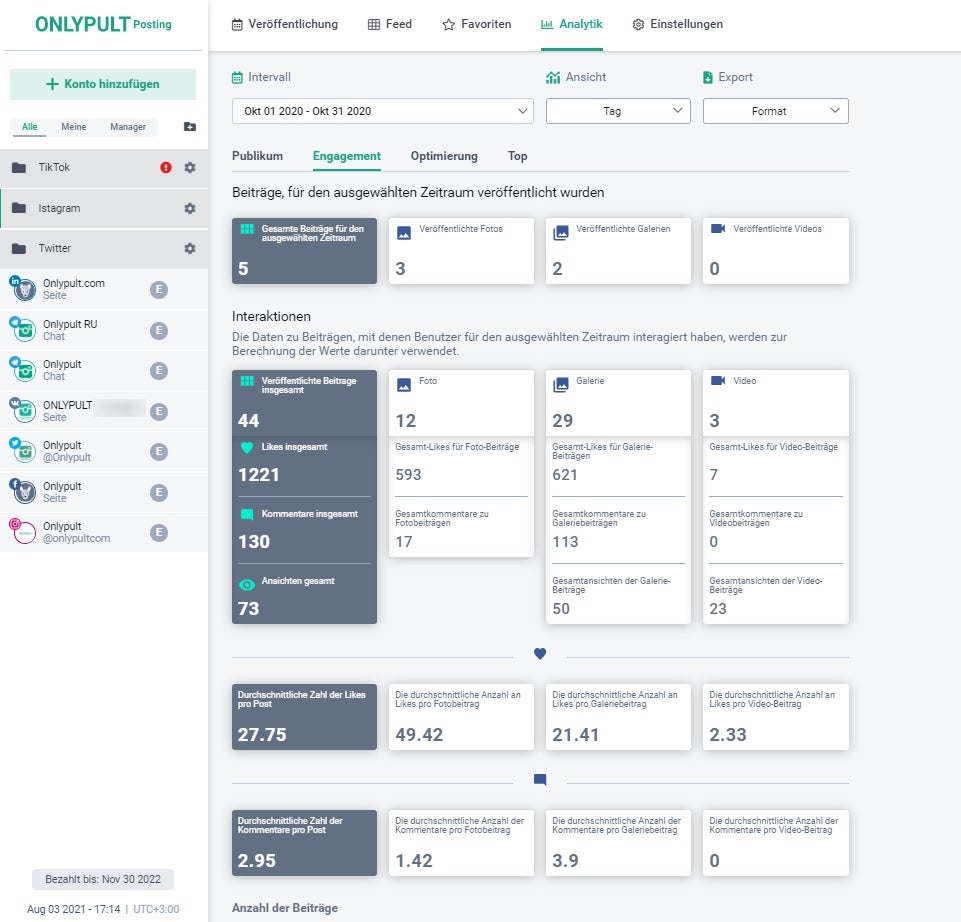Open the Istagram folder
The height and width of the screenshot is (922, 961).
(x=104, y=208)
